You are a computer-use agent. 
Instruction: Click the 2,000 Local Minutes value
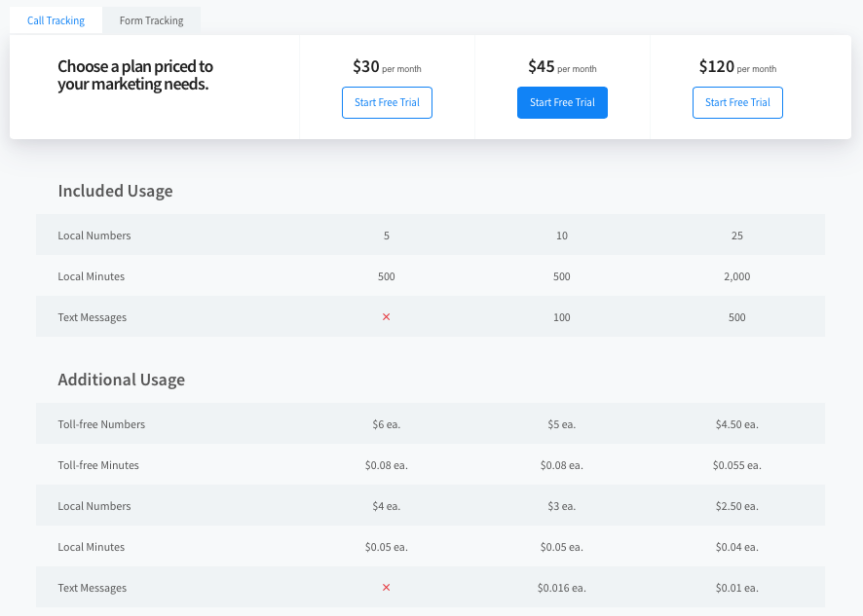[x=737, y=276]
